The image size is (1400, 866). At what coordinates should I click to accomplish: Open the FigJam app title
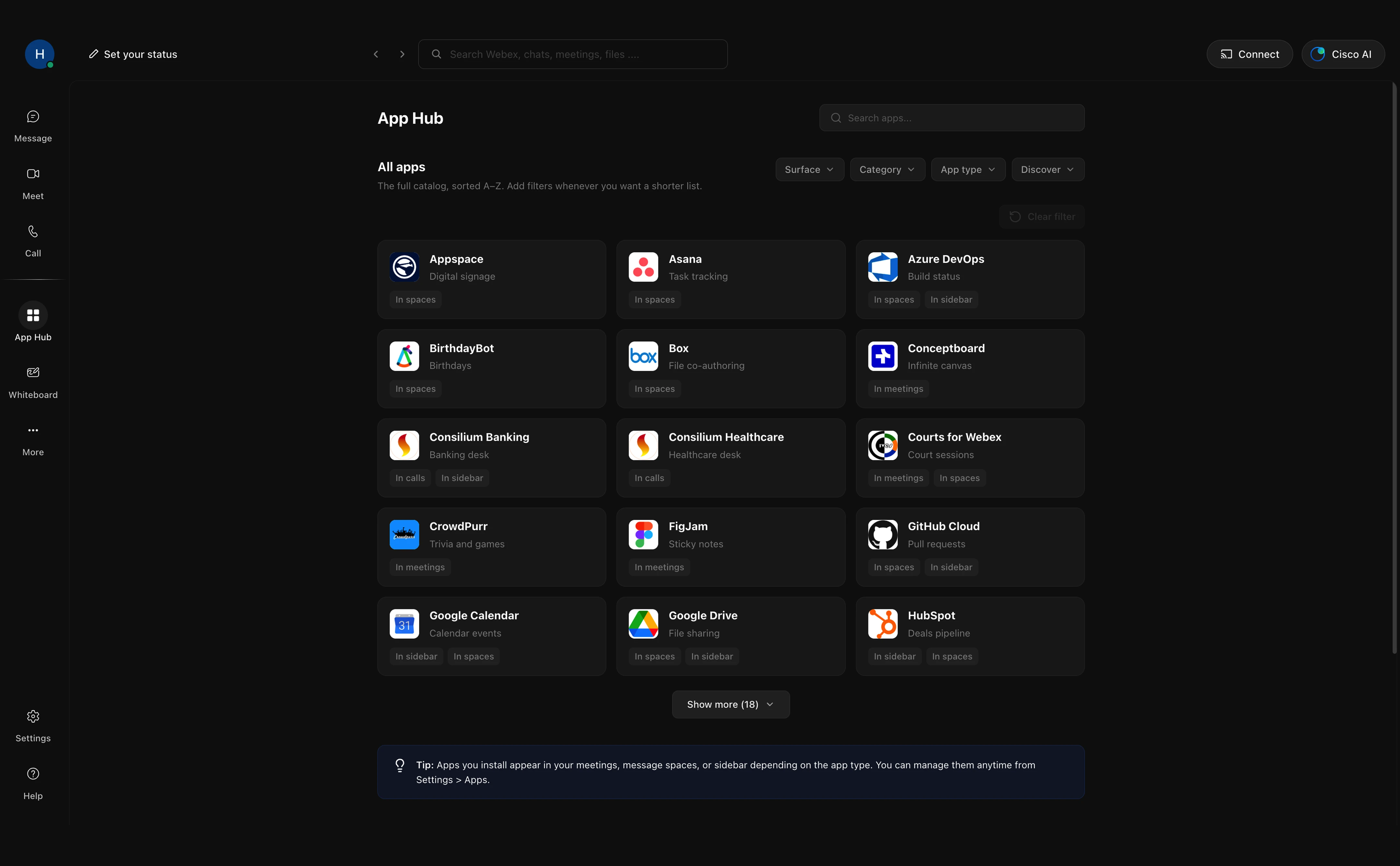click(688, 526)
